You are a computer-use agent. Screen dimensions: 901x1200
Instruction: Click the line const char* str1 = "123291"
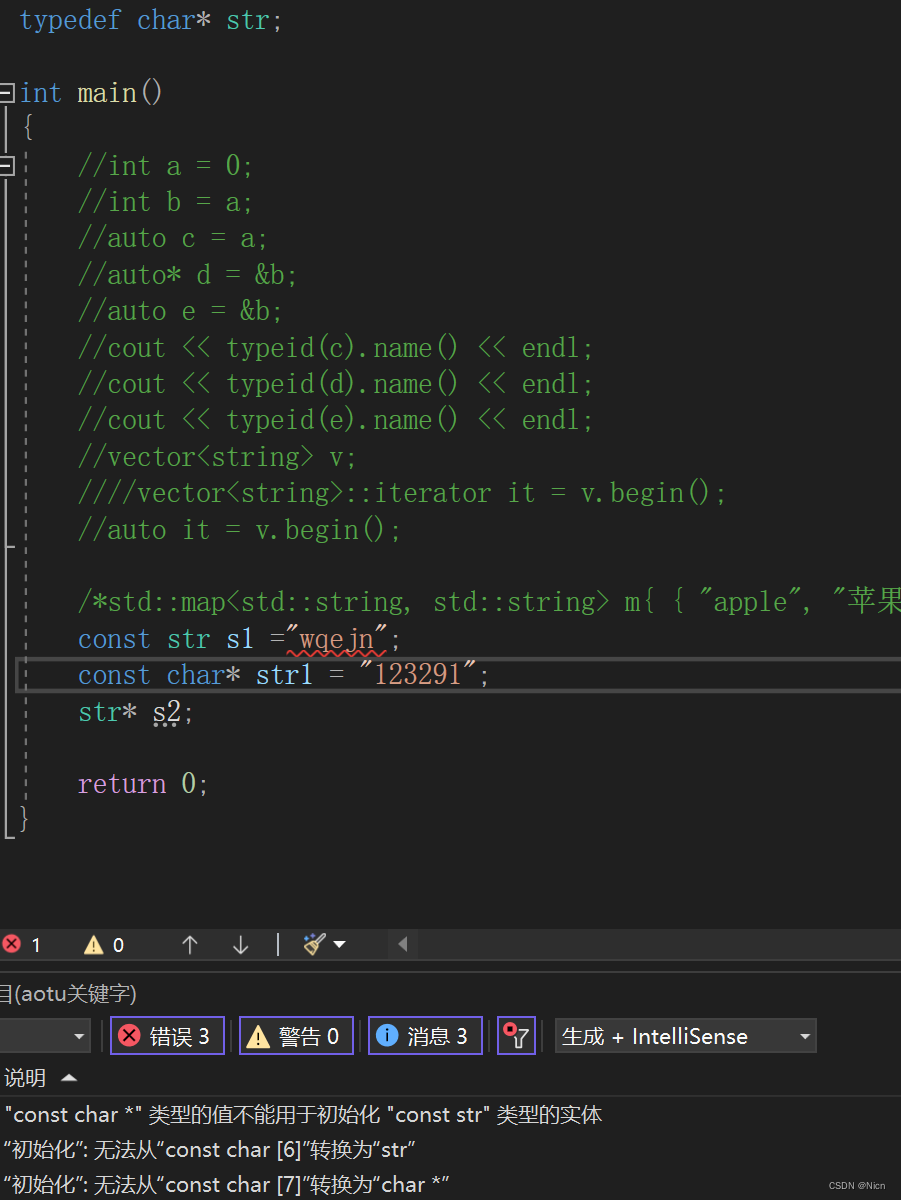pyautogui.click(x=284, y=676)
